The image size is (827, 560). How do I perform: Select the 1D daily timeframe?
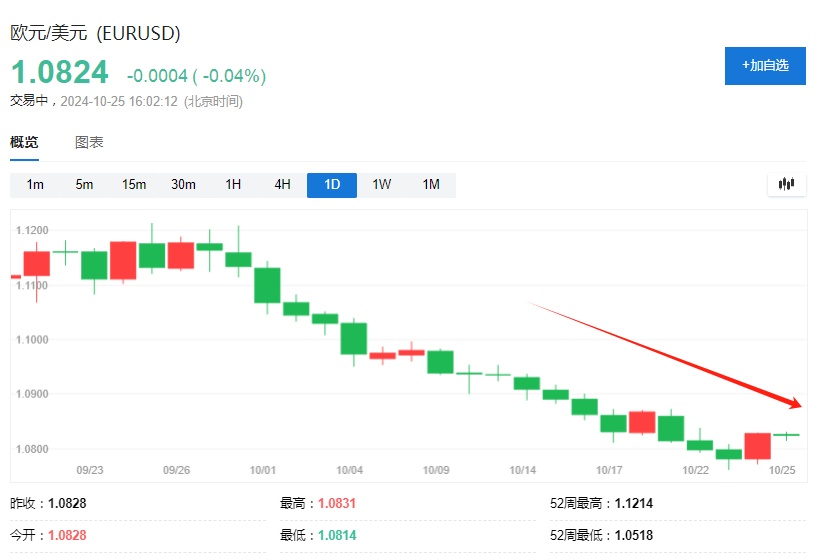332,185
